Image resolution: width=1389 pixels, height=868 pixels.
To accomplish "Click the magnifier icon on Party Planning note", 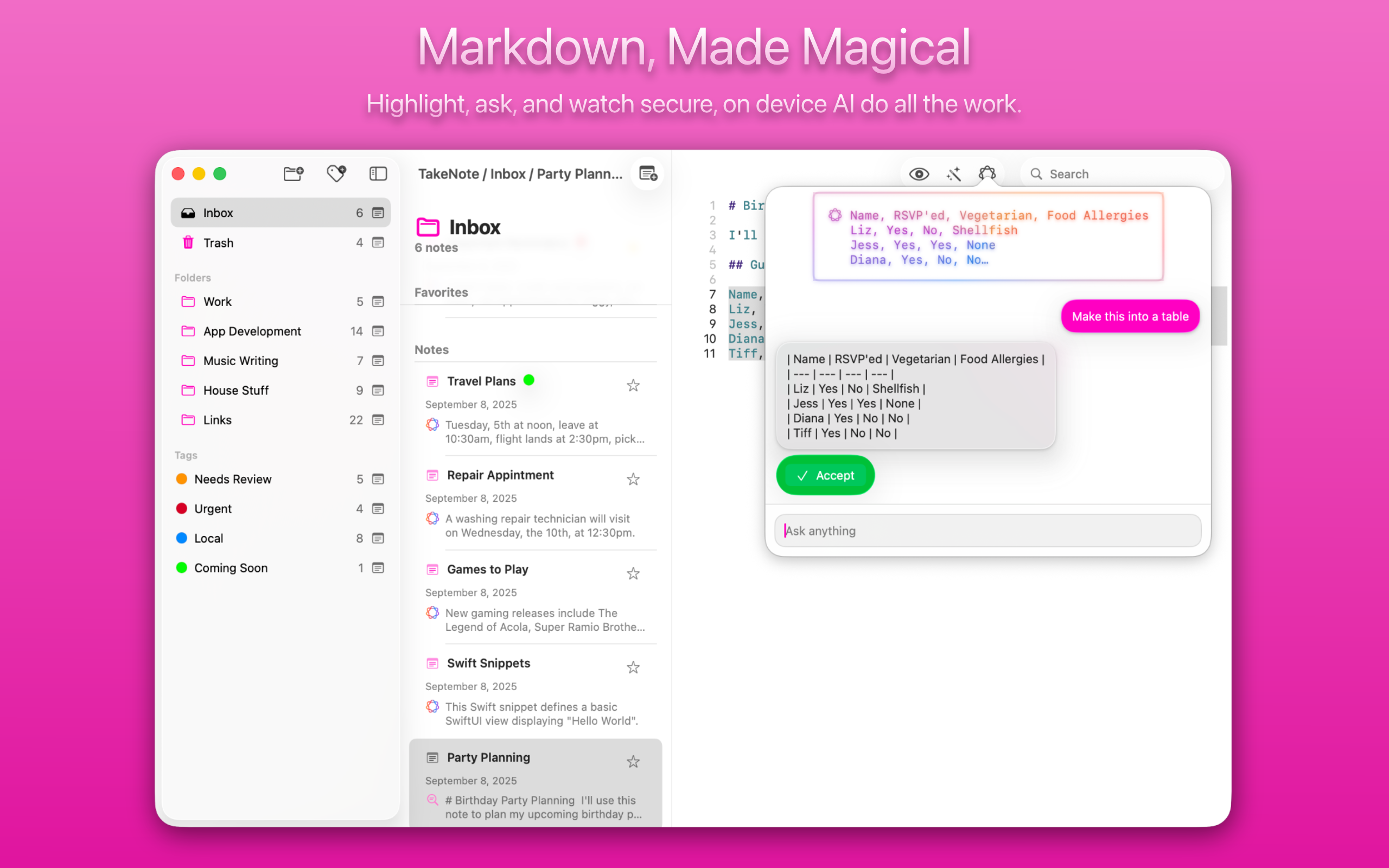I will coord(433,800).
